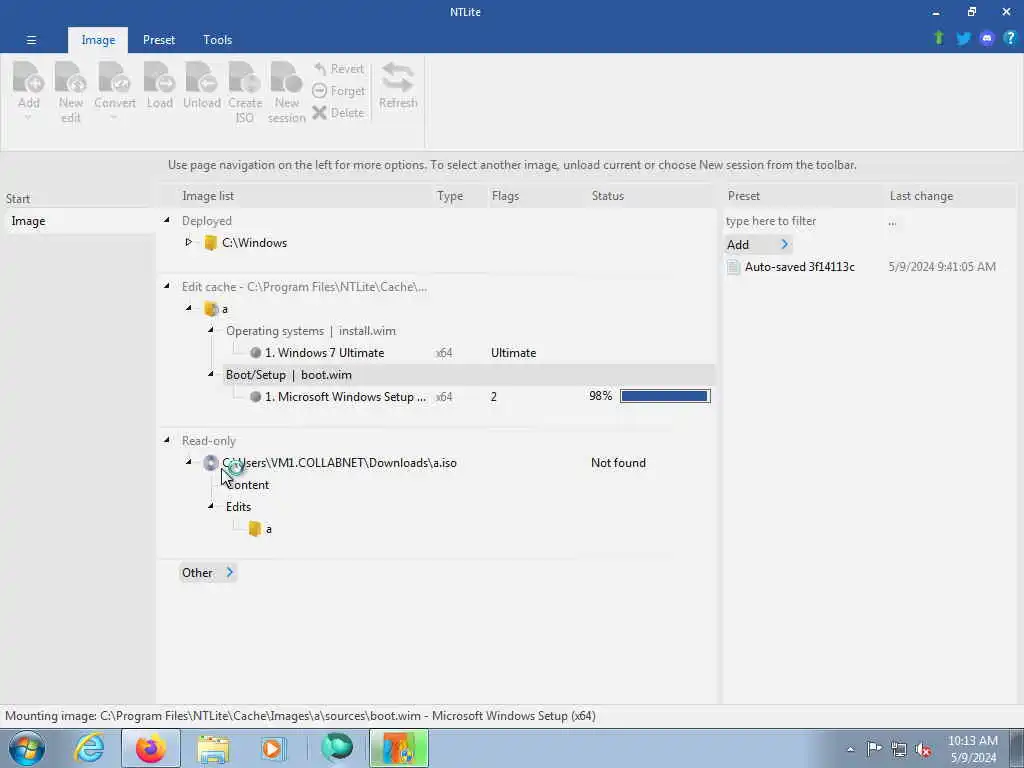Open the Twitter link icon
This screenshot has height=768, width=1024.
(x=963, y=39)
